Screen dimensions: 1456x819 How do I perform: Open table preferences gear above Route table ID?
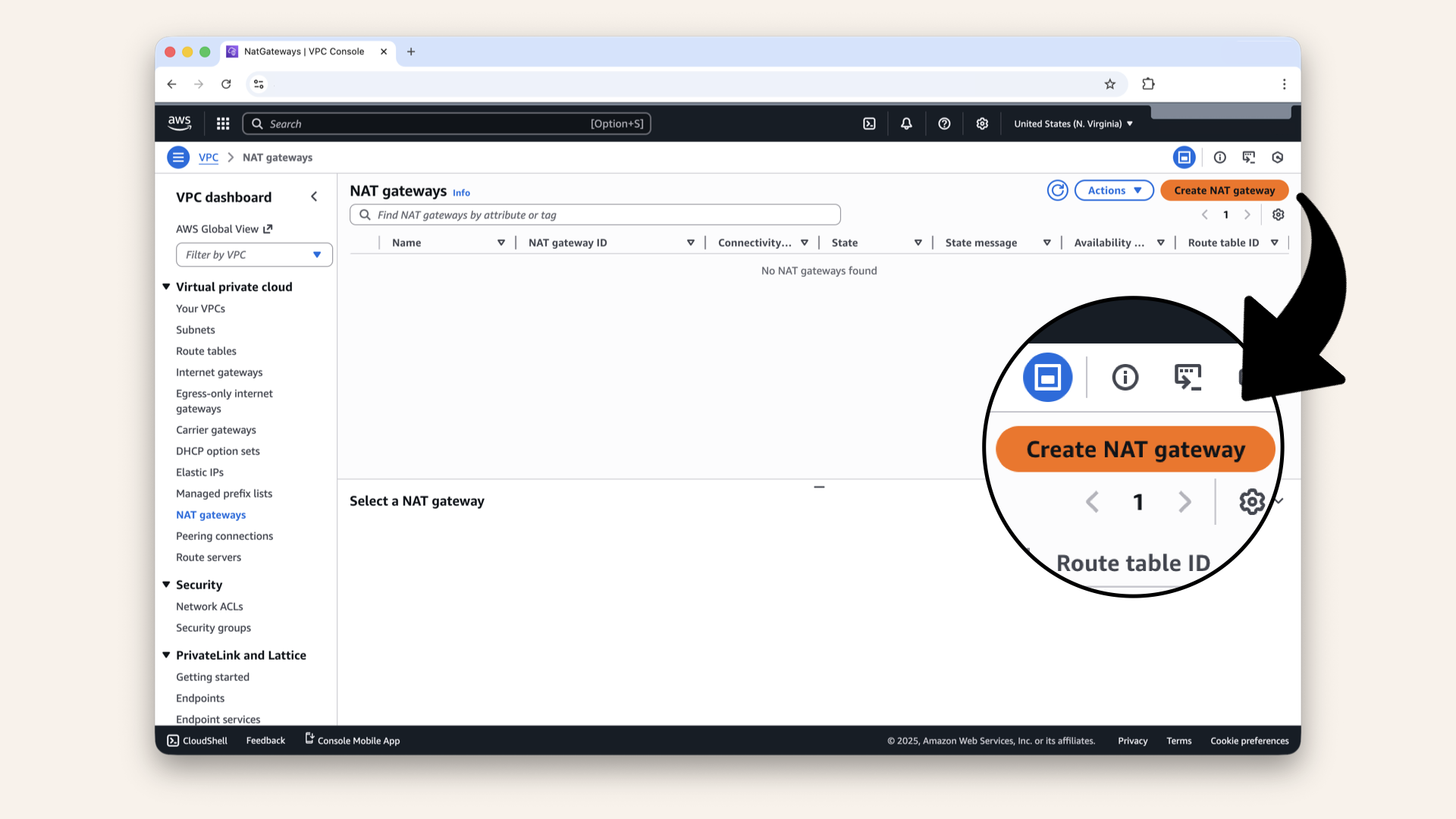[1278, 215]
